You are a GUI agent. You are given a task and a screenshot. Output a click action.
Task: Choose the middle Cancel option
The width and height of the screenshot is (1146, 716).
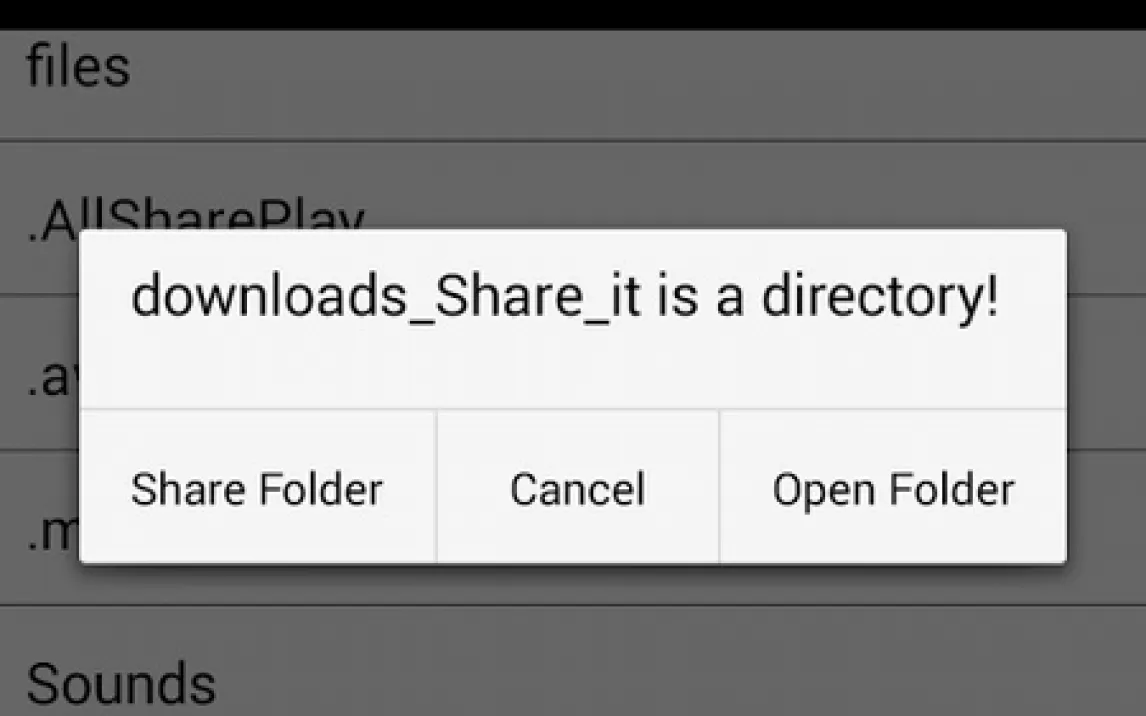pos(578,487)
